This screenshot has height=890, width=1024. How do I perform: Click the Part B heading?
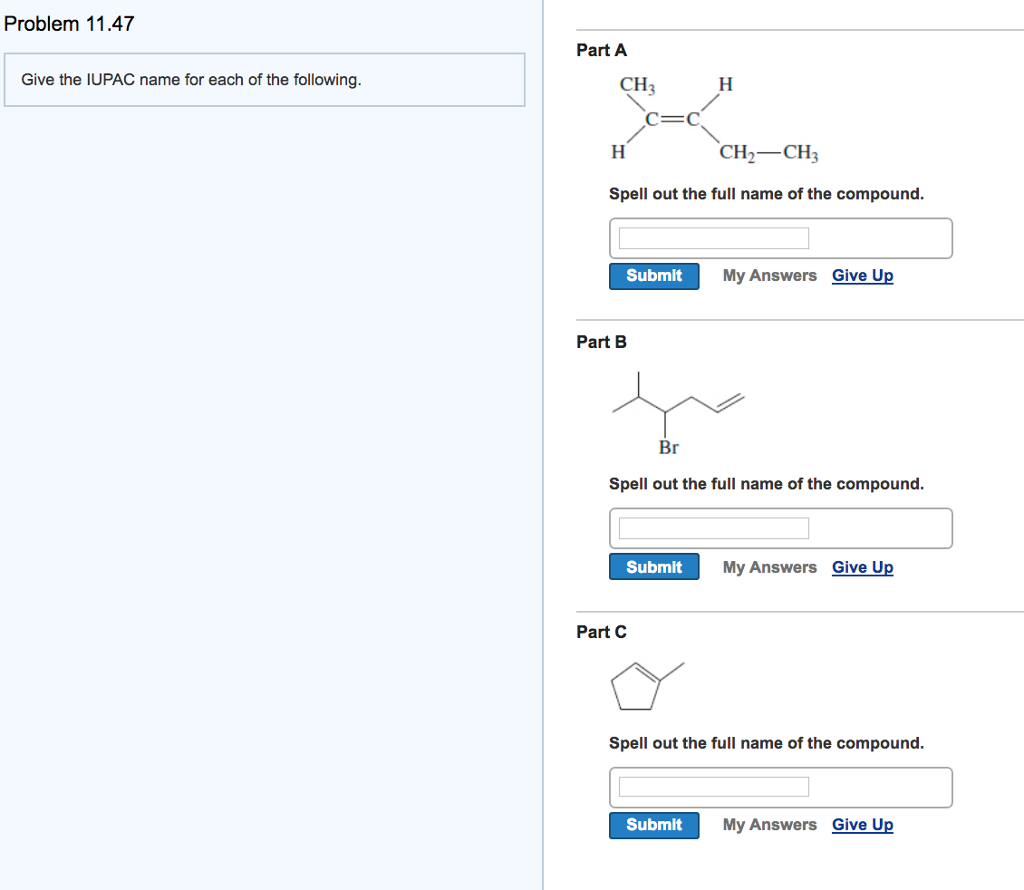click(601, 342)
